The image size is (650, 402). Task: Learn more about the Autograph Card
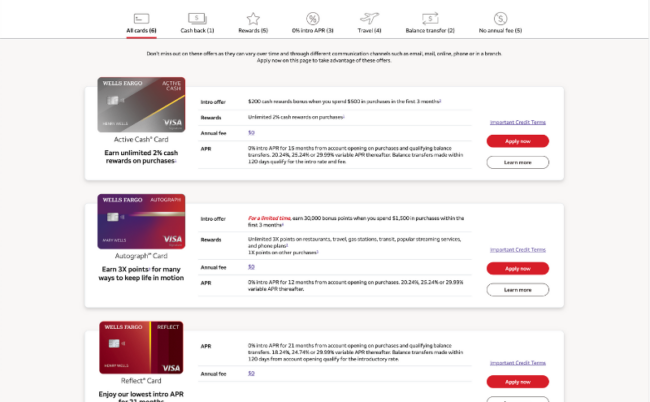(x=517, y=289)
